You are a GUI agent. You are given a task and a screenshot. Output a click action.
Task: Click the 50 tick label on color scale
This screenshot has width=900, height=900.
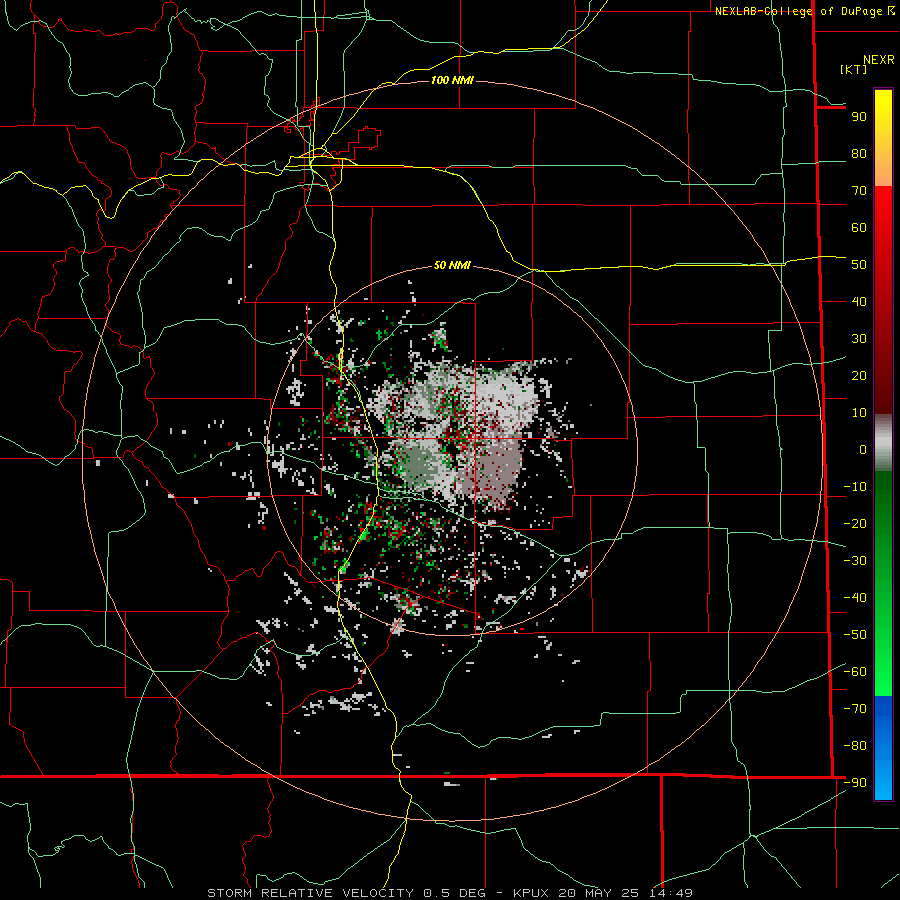(x=859, y=265)
